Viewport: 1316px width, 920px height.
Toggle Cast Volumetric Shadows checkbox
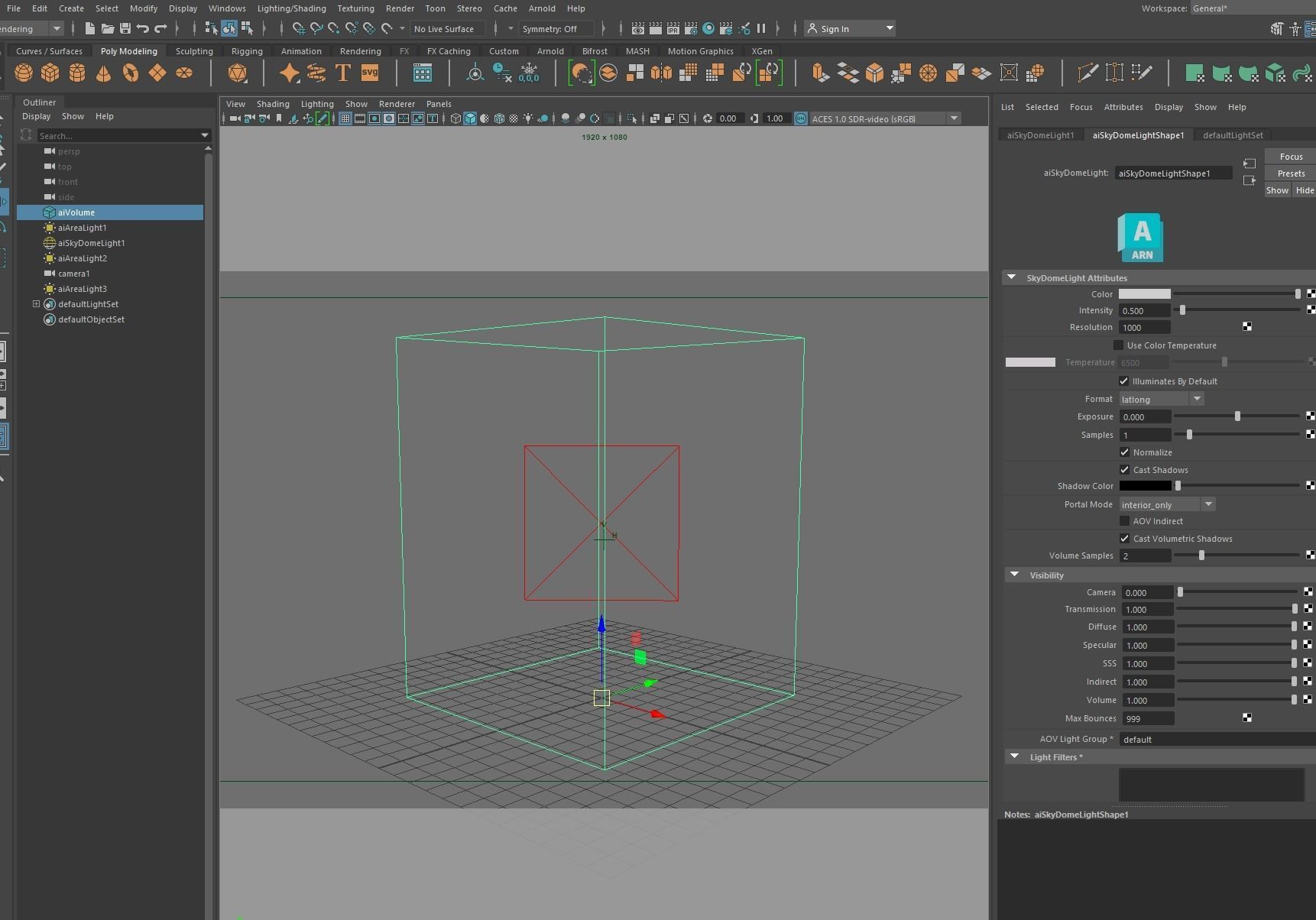tap(1125, 539)
